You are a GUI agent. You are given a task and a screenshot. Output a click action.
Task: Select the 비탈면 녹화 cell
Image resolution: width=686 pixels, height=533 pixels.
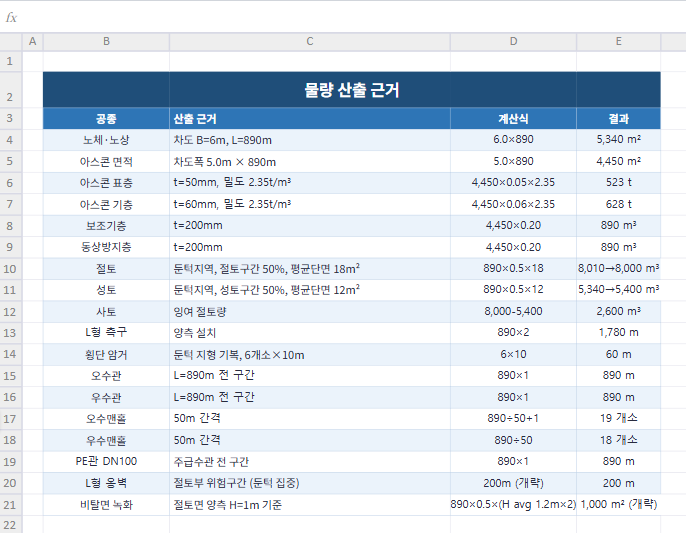[106, 505]
